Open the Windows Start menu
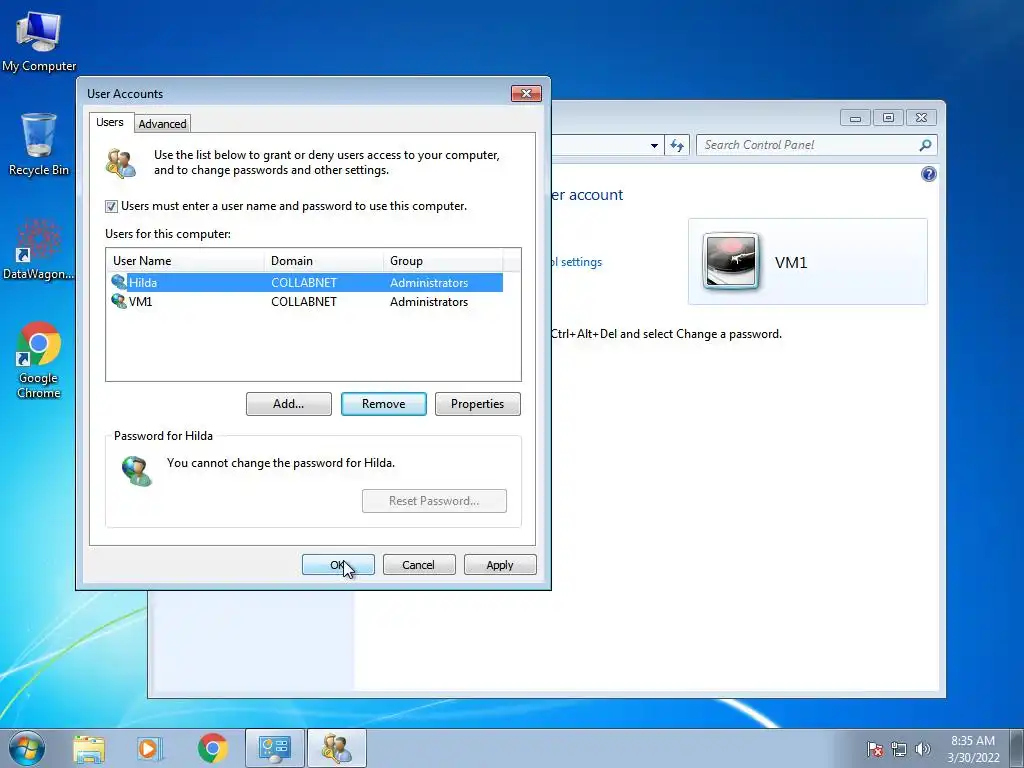The height and width of the screenshot is (768, 1024). pos(27,748)
